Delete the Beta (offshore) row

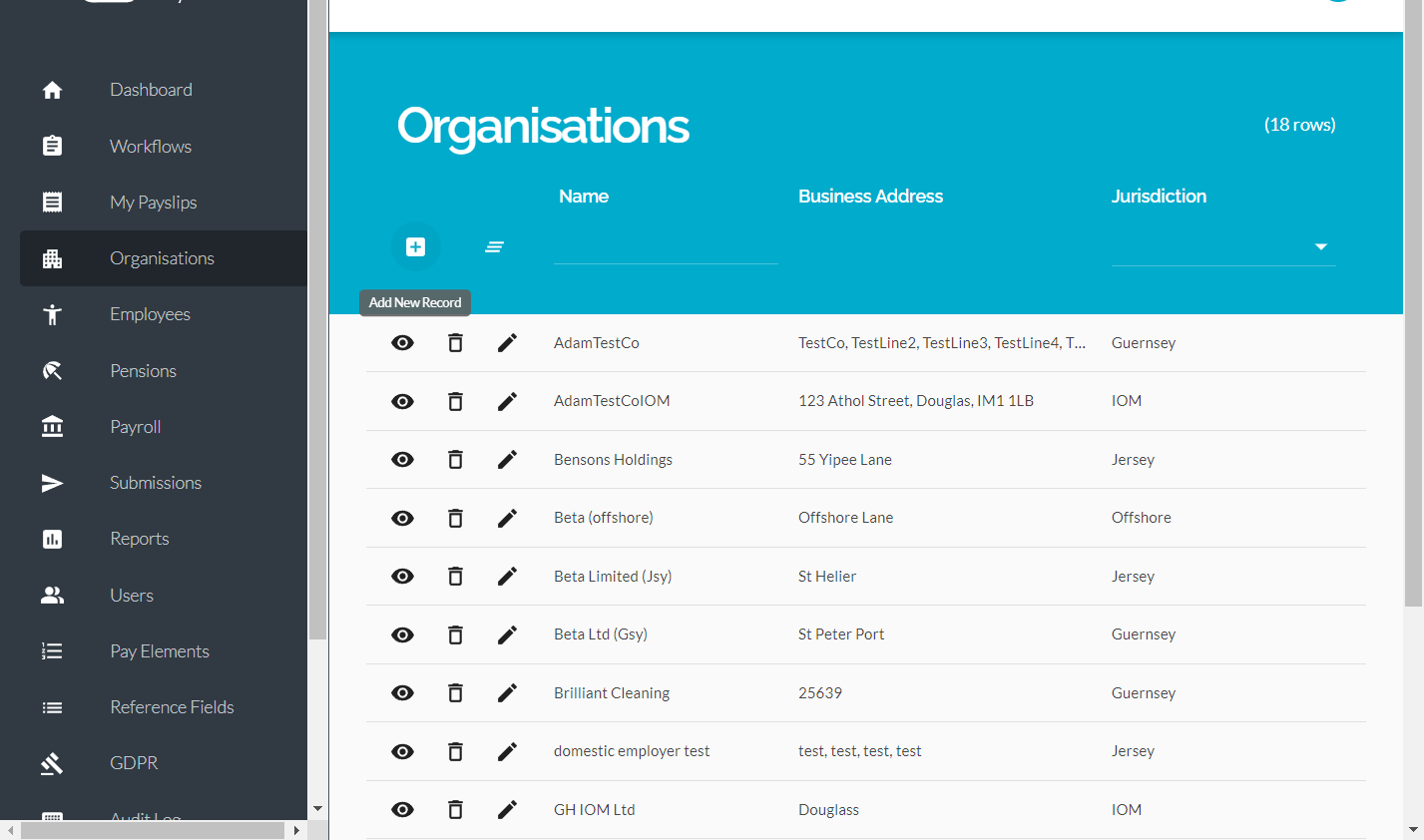(455, 518)
